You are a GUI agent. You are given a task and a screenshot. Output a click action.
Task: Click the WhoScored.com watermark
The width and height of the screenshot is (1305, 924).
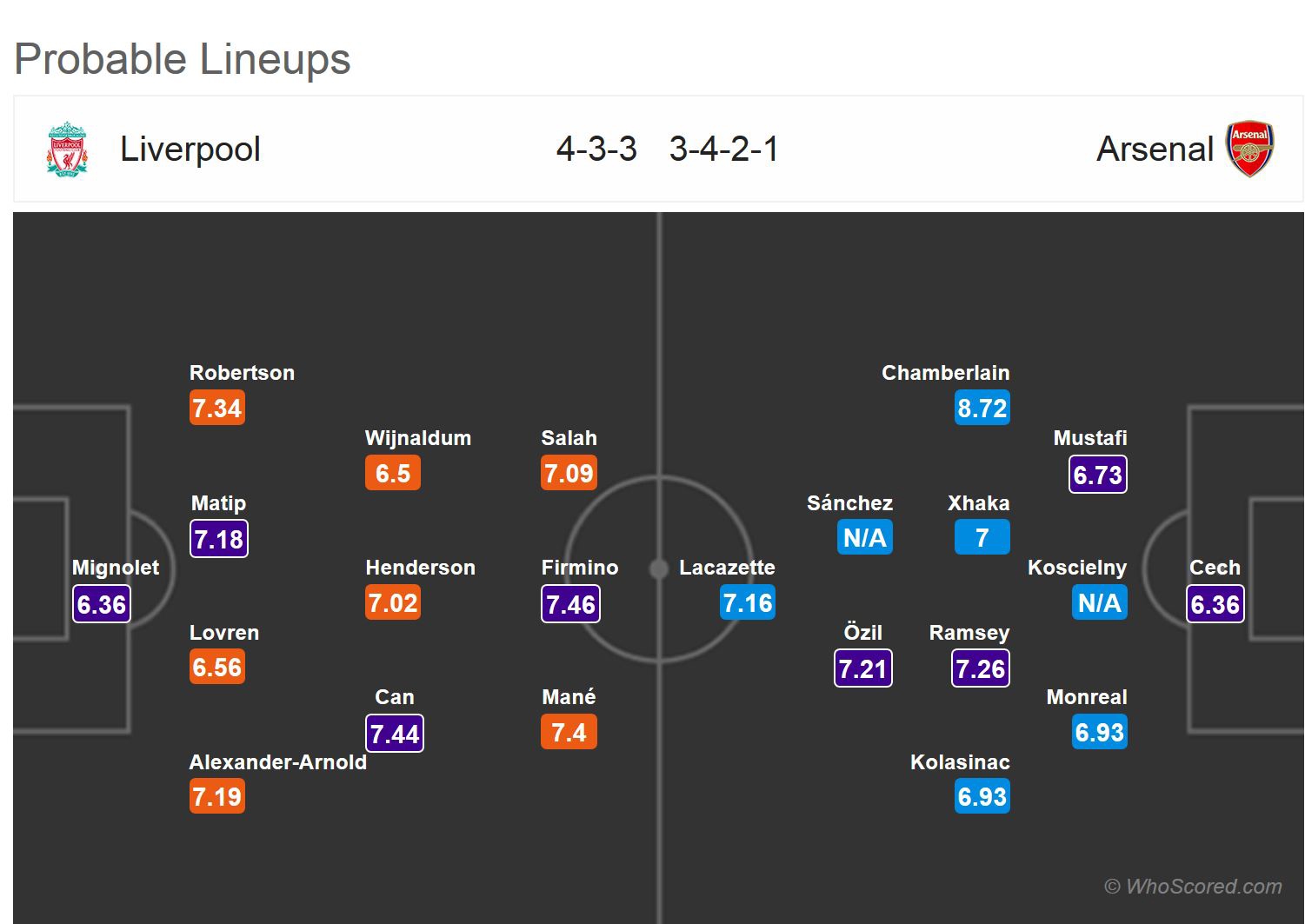(x=1193, y=887)
